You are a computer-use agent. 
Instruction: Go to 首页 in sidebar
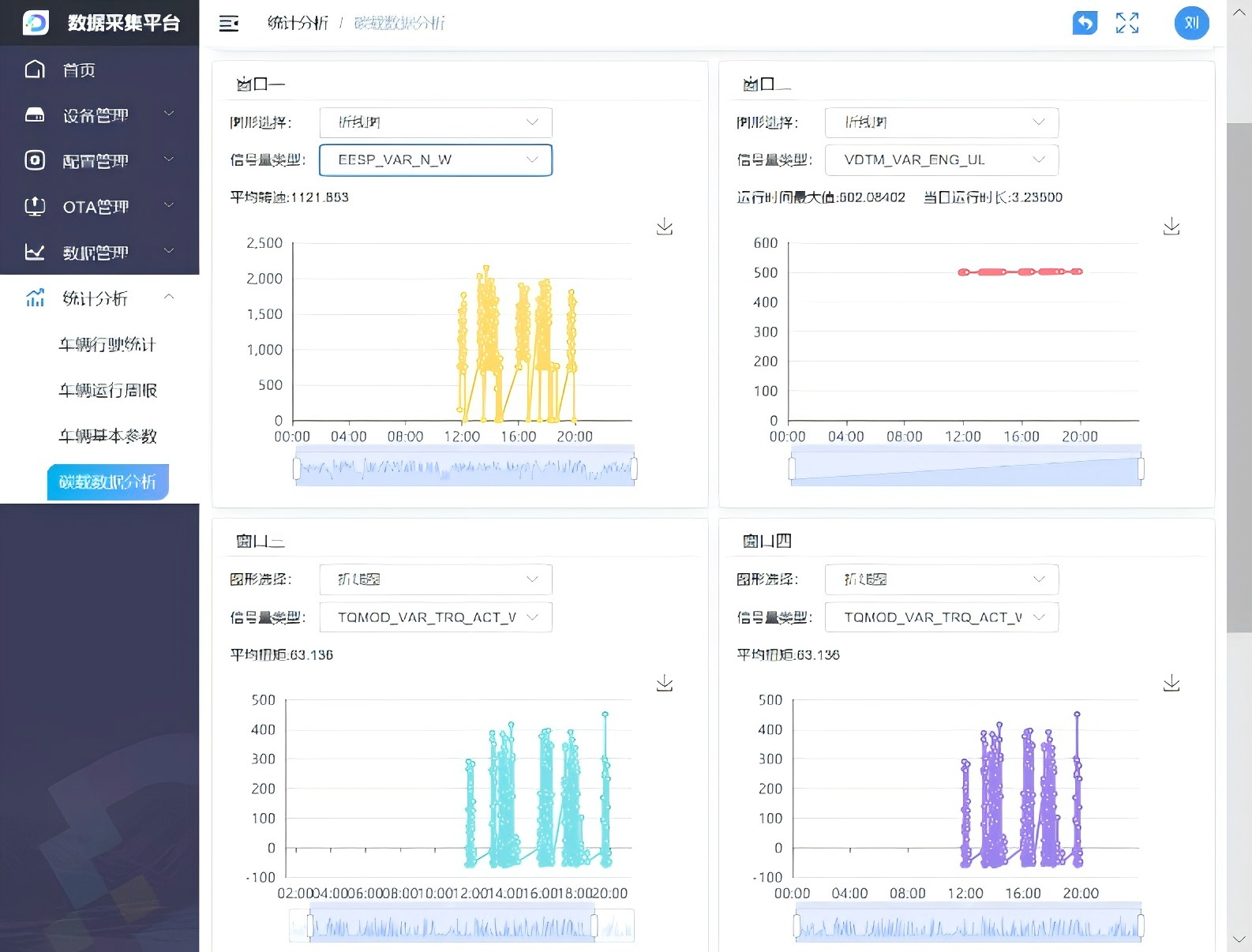click(79, 70)
